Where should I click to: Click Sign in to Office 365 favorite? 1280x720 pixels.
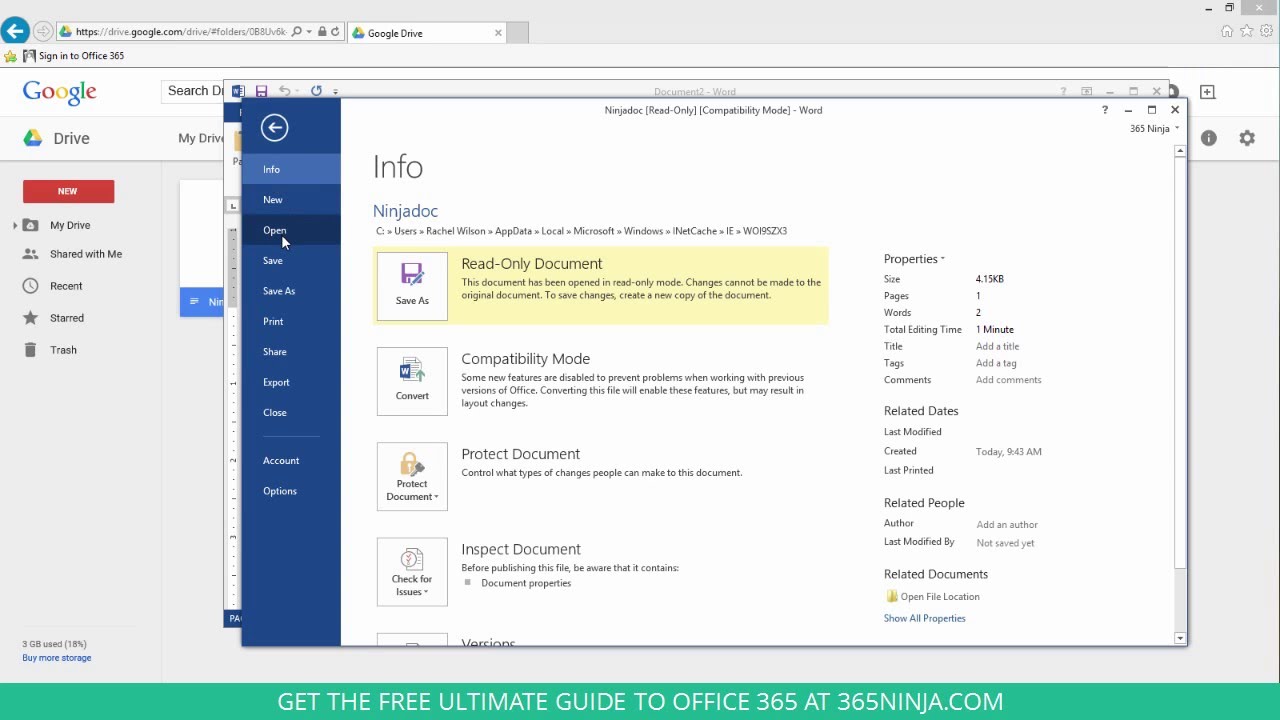click(x=74, y=56)
